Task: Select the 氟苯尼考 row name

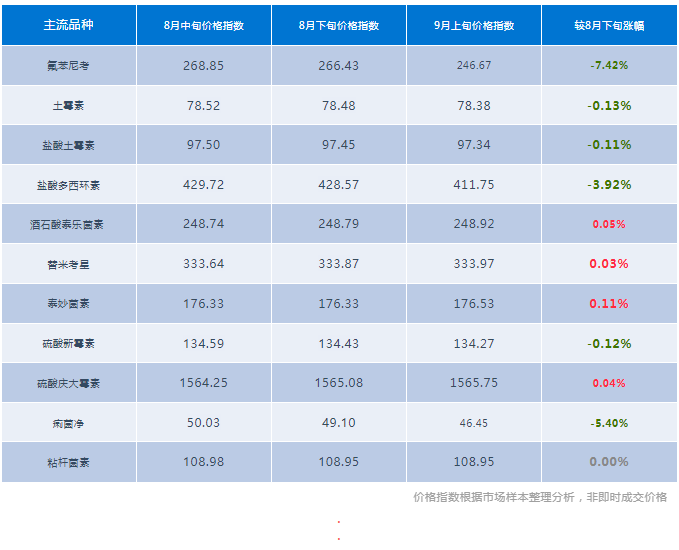Action: click(68, 66)
